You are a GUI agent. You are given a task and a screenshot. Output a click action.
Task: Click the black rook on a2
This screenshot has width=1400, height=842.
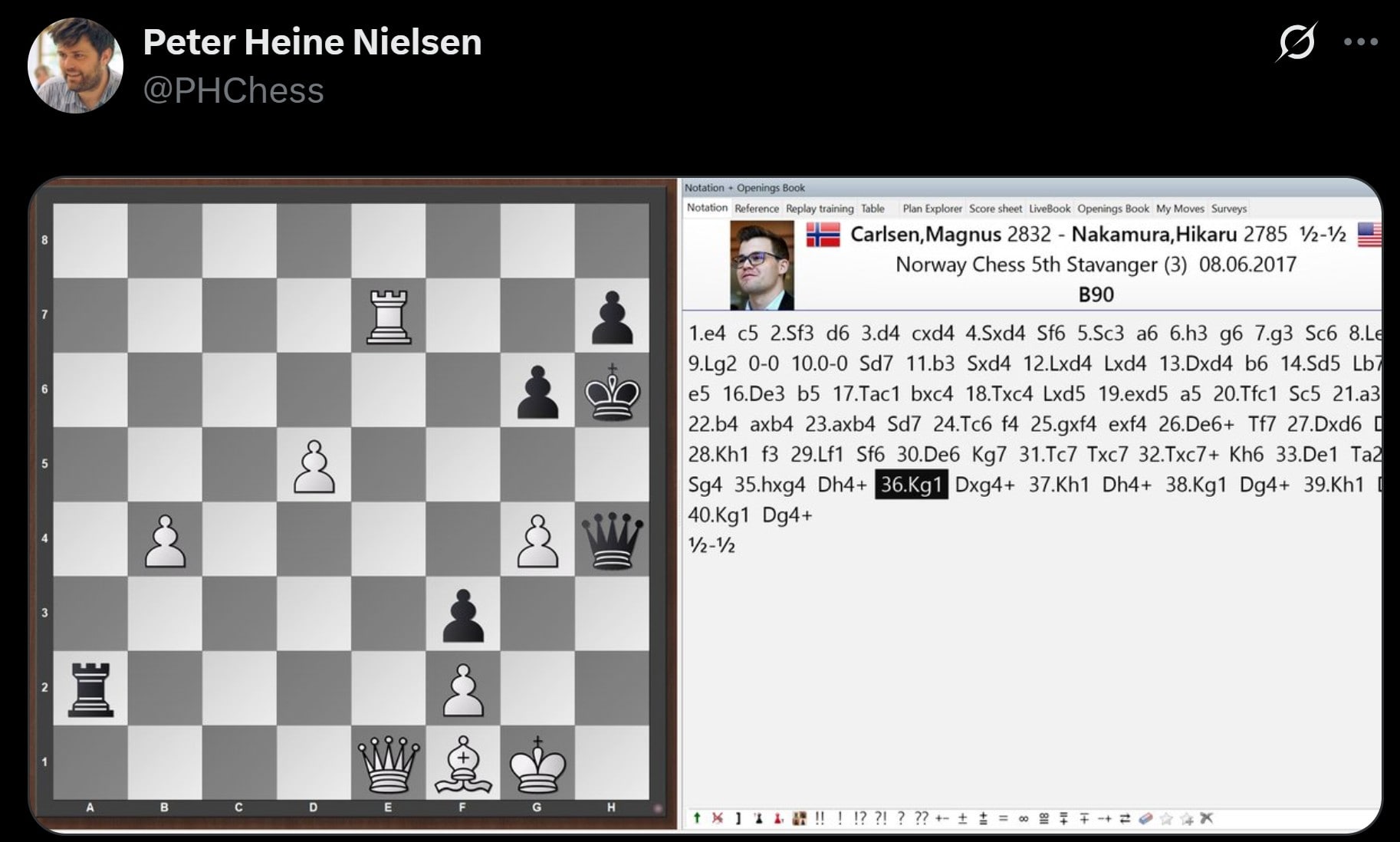coord(90,689)
